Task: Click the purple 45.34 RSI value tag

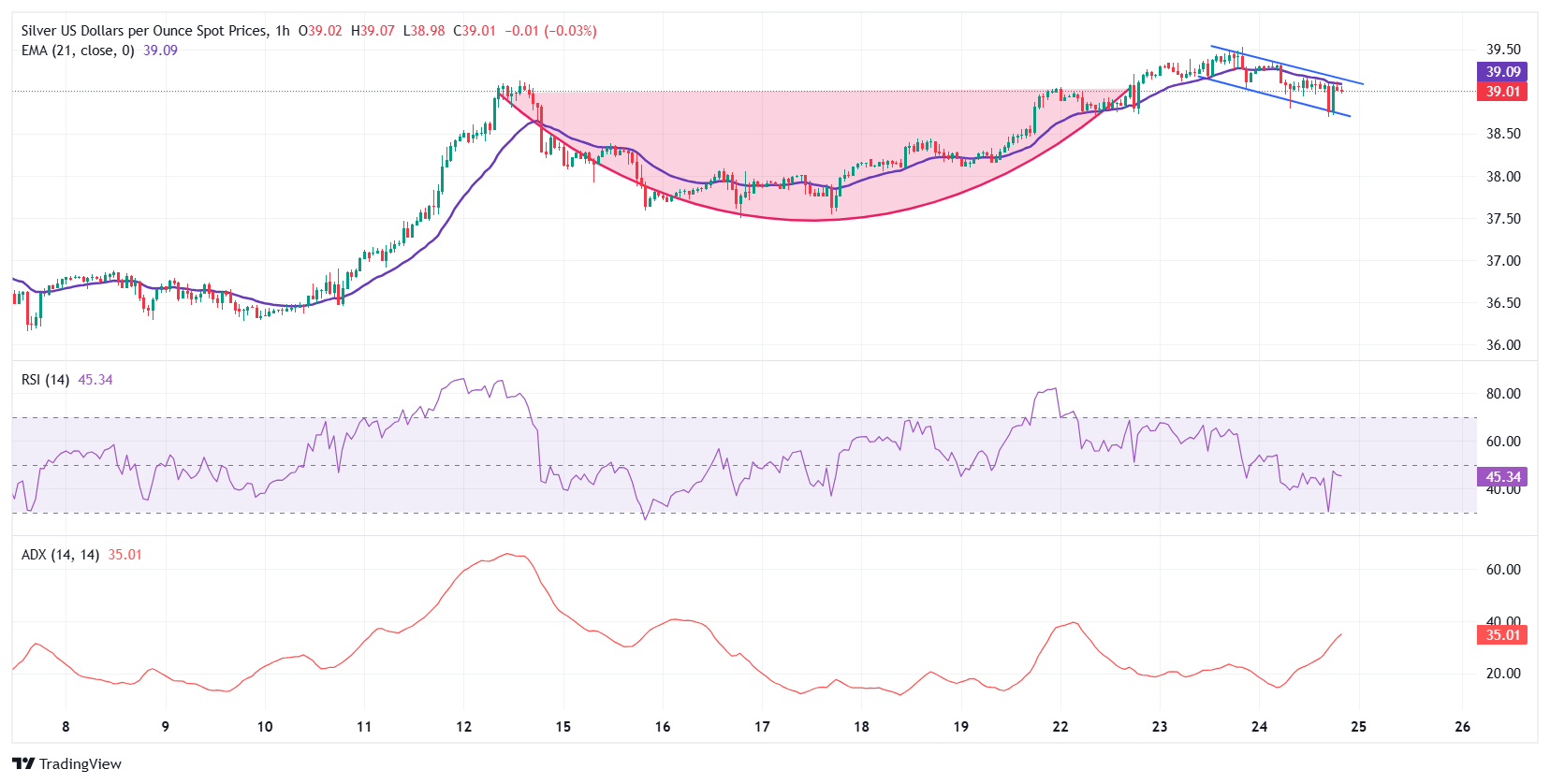Action: click(1502, 477)
